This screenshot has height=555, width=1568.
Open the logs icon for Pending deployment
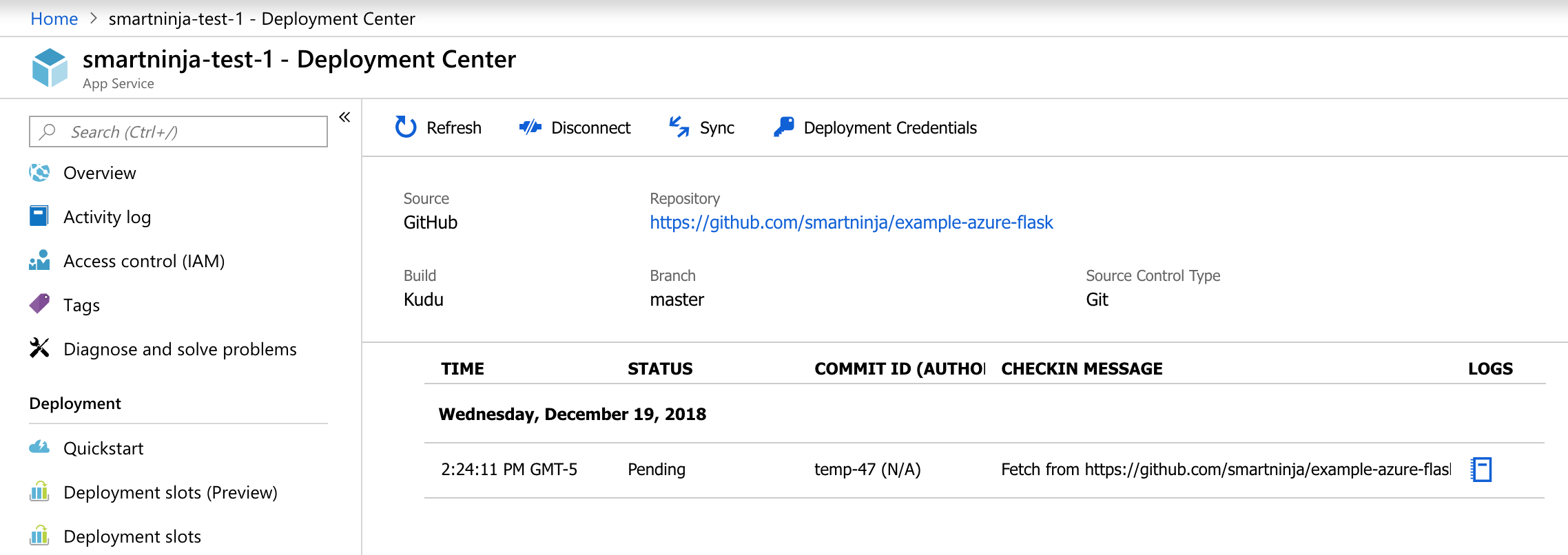click(1481, 470)
